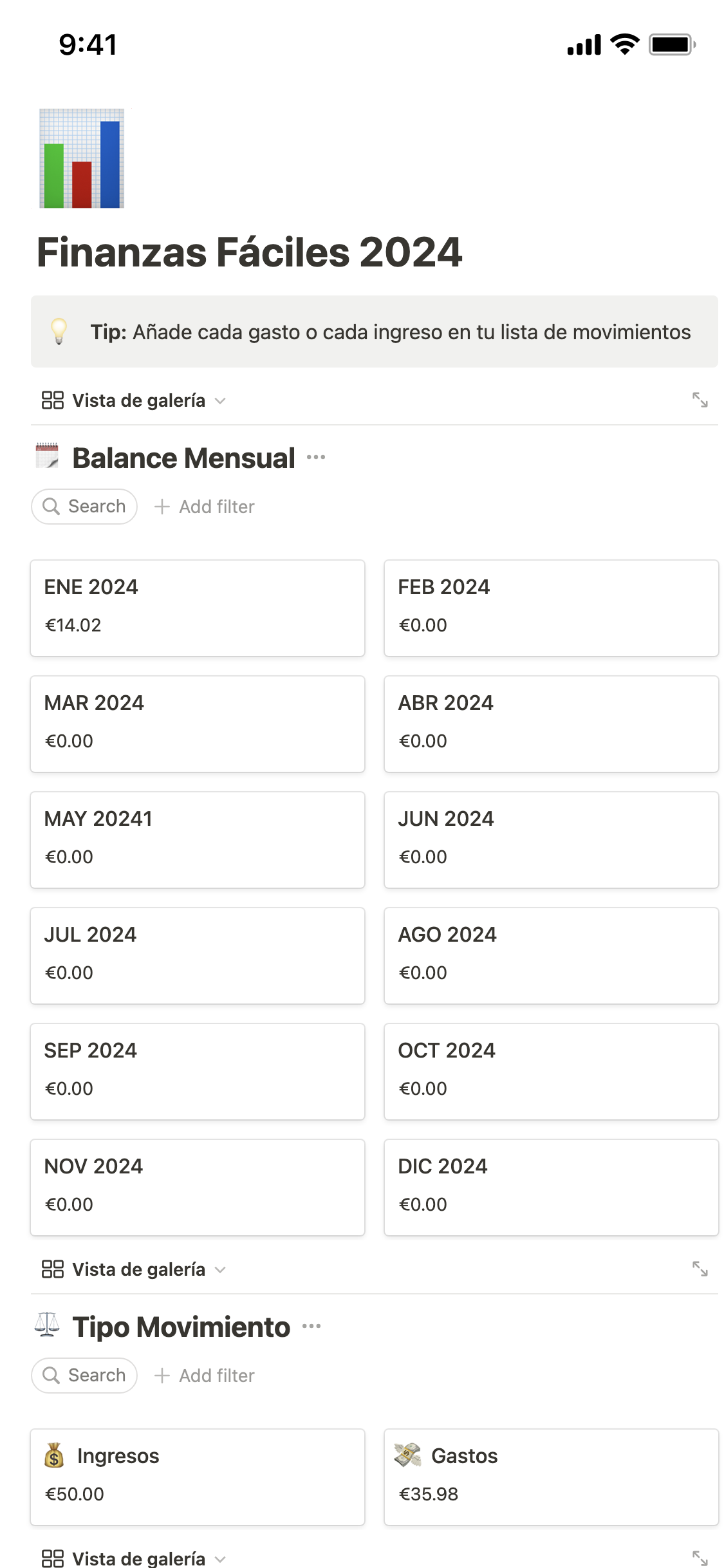Open the DIC 2024 card
Viewport: 724px width, 1568px height.
tap(551, 1188)
